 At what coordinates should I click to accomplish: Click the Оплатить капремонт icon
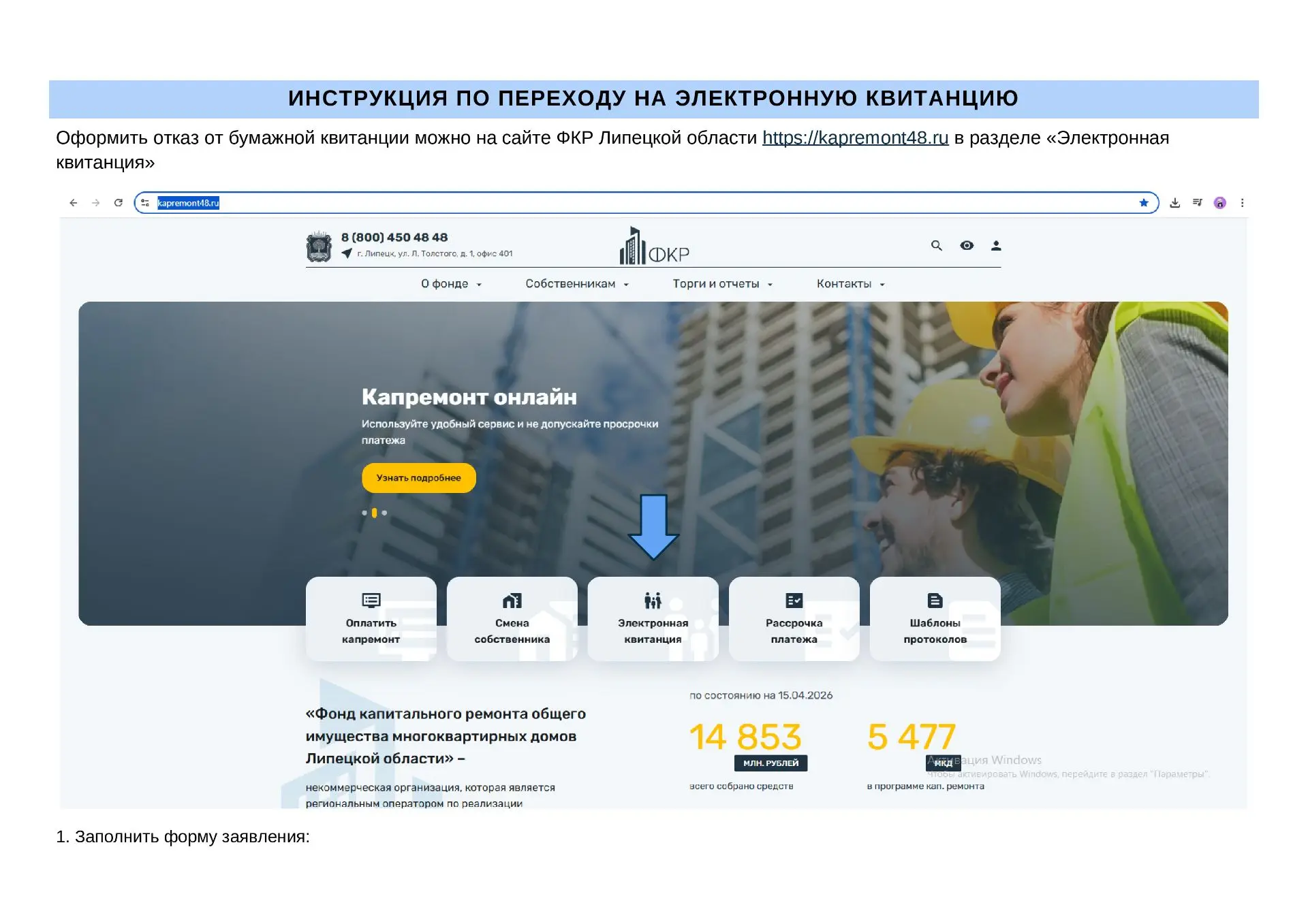371,601
